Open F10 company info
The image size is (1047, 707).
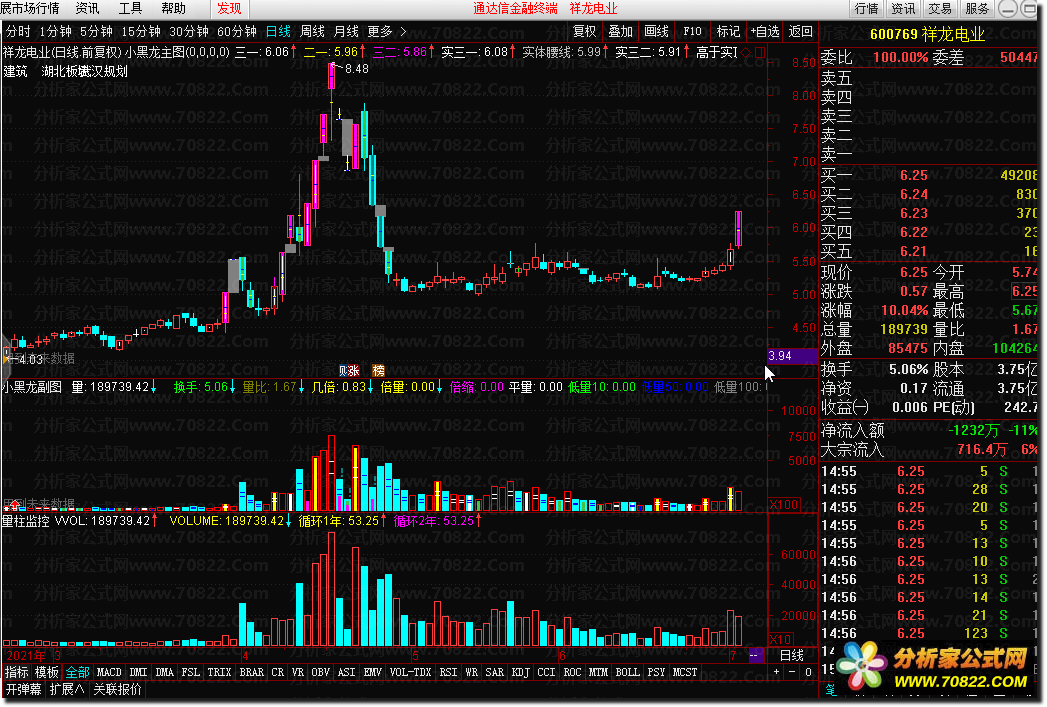pos(692,31)
